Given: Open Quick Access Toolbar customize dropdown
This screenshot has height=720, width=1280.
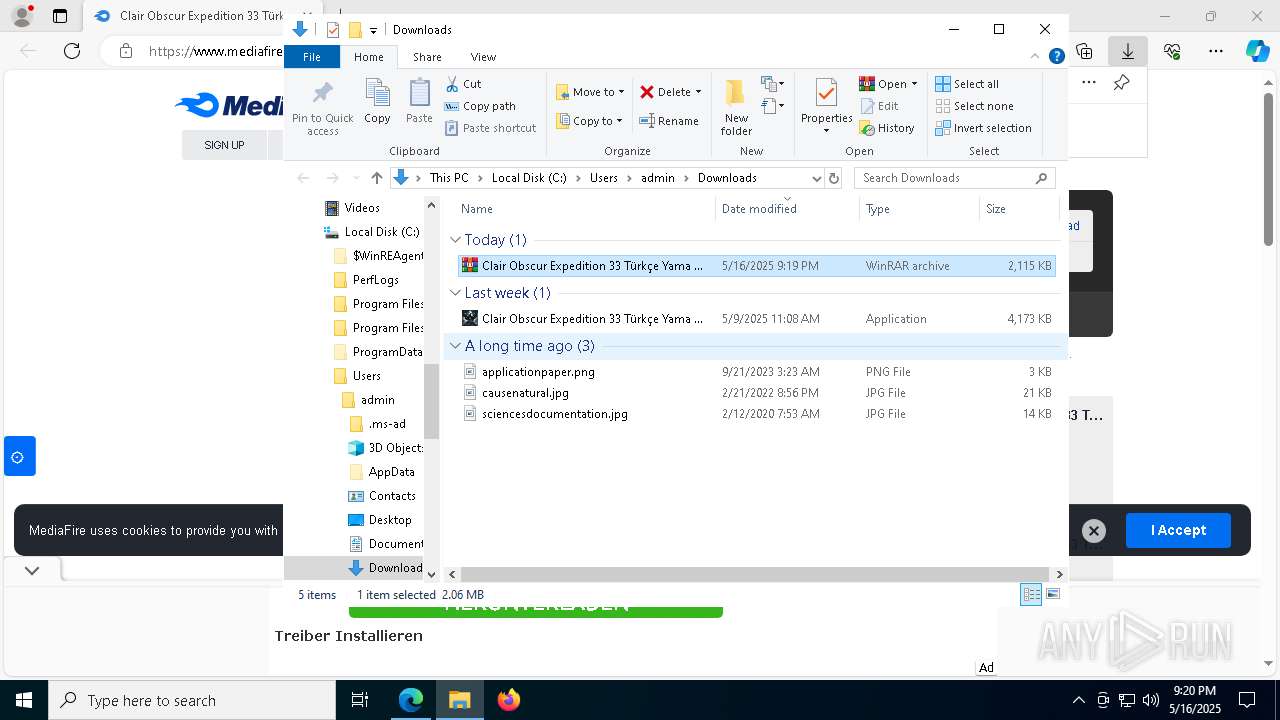Looking at the screenshot, I should click(x=373, y=30).
